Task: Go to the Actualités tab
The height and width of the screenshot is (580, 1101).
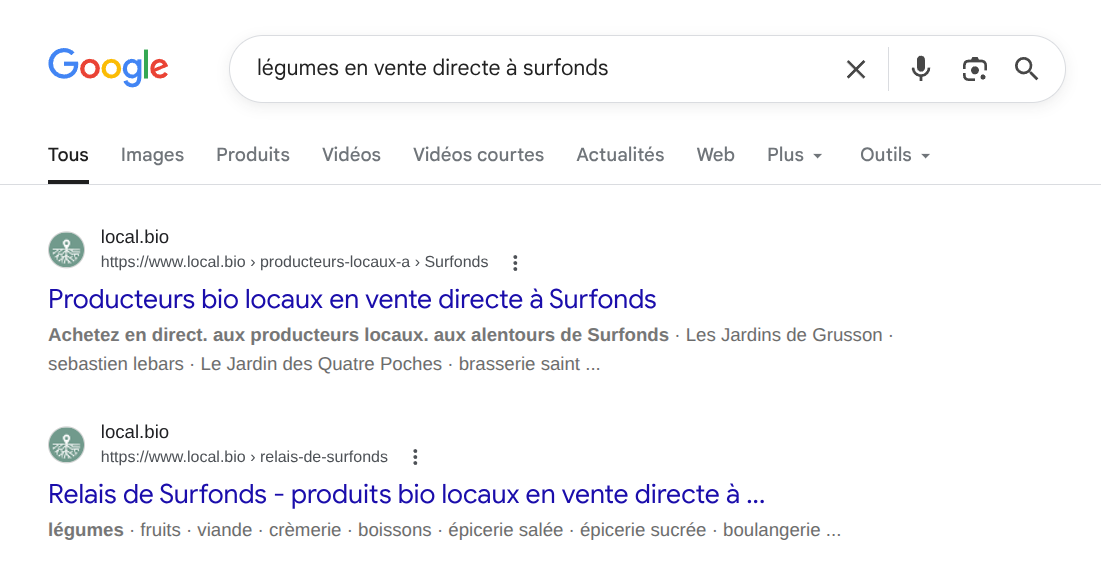Action: click(620, 155)
